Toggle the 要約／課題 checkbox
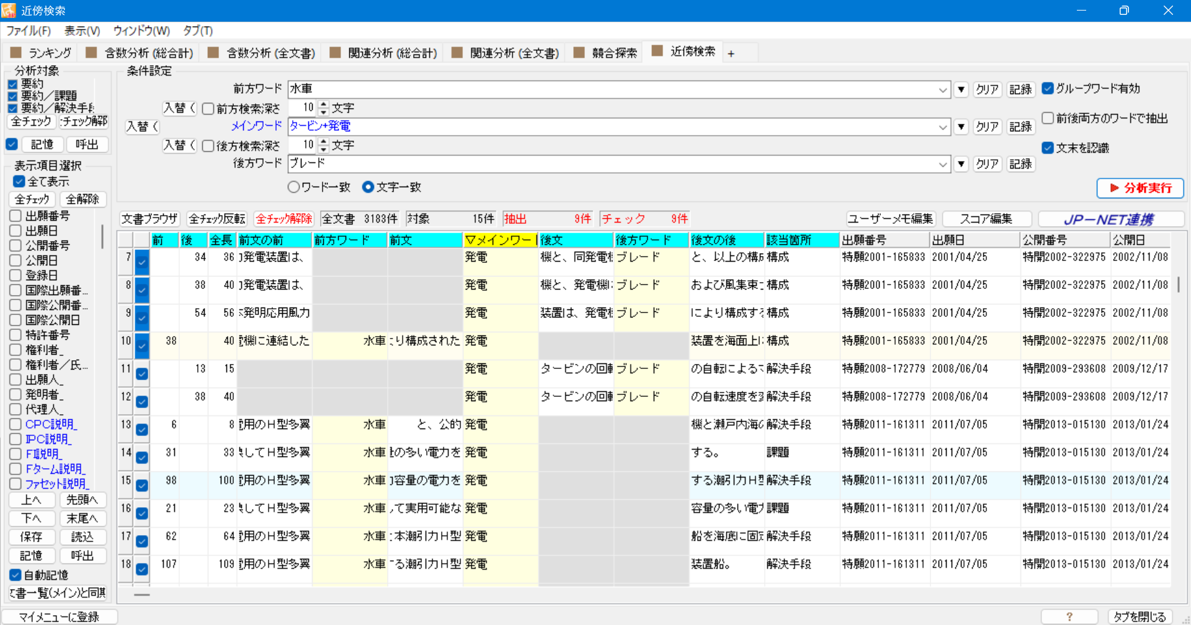1191x625 pixels. pos(12,96)
